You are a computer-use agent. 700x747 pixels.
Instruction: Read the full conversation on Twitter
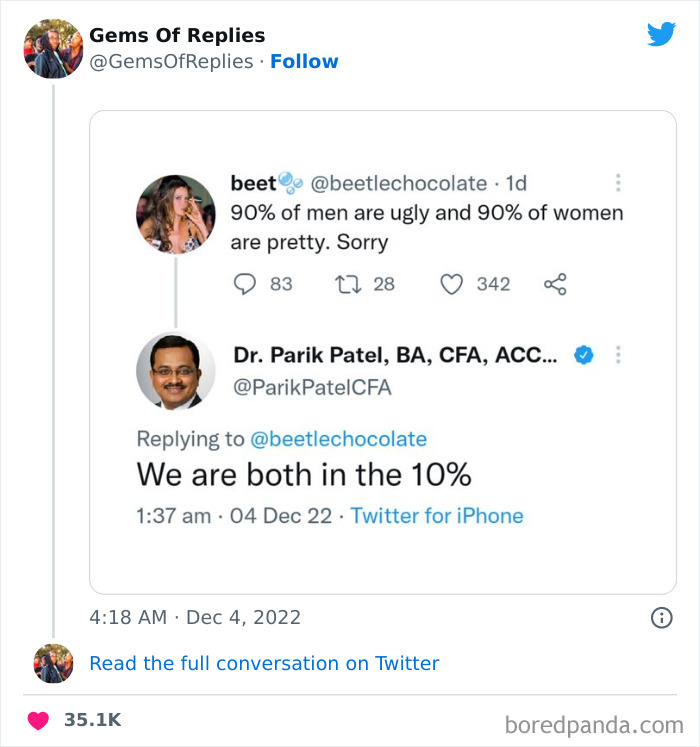264,663
